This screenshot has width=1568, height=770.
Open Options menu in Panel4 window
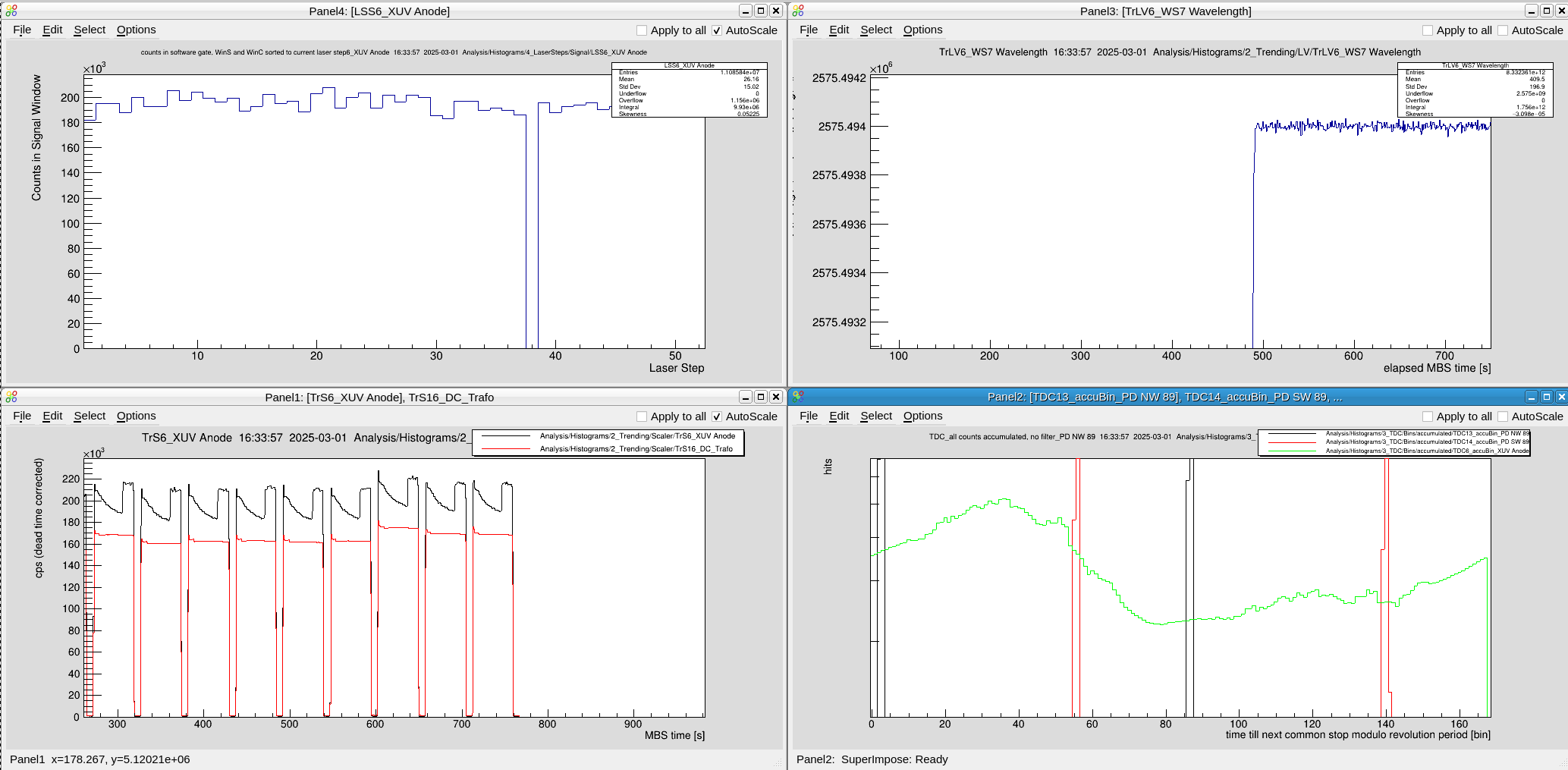coord(137,30)
